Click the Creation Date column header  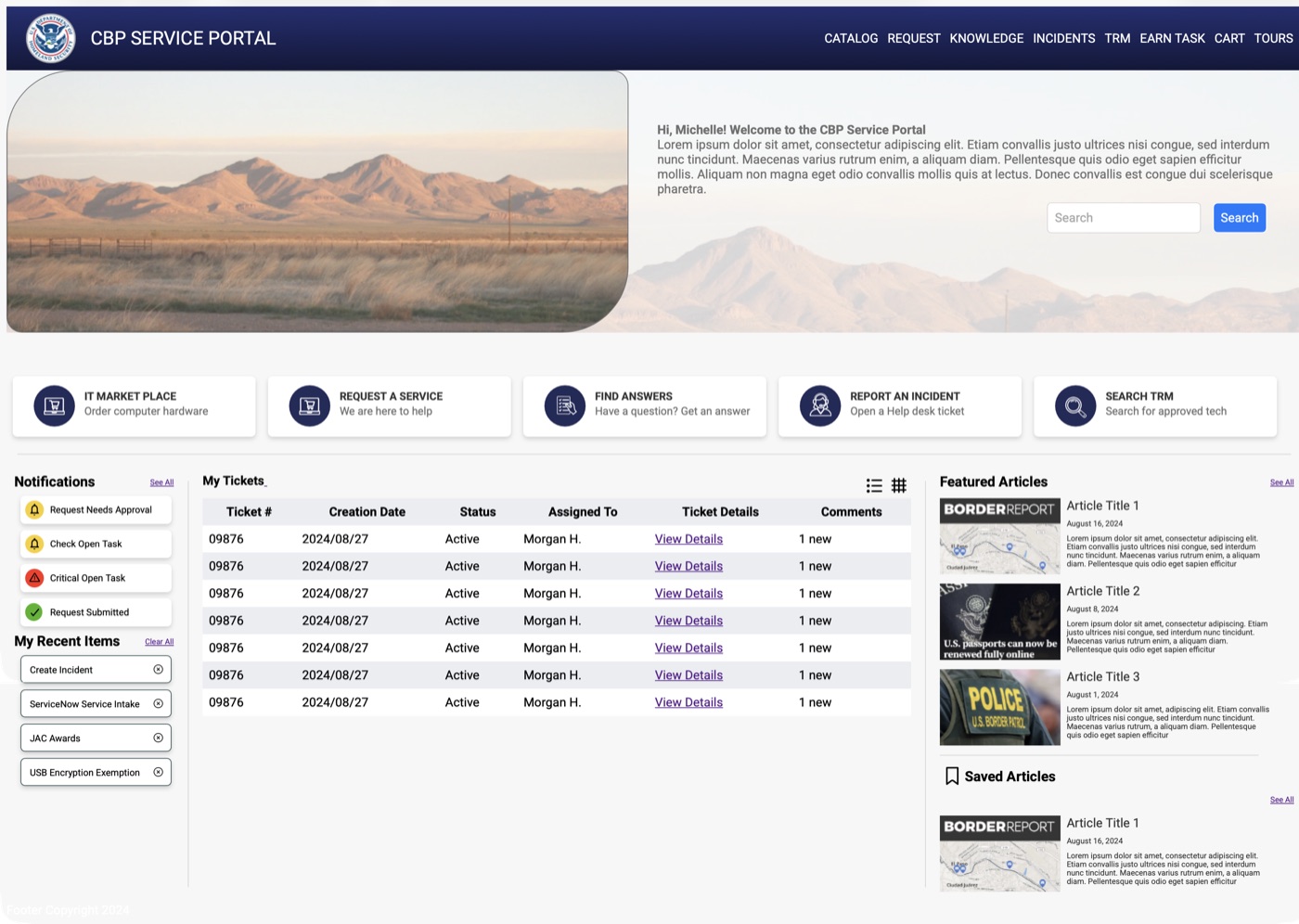(367, 512)
